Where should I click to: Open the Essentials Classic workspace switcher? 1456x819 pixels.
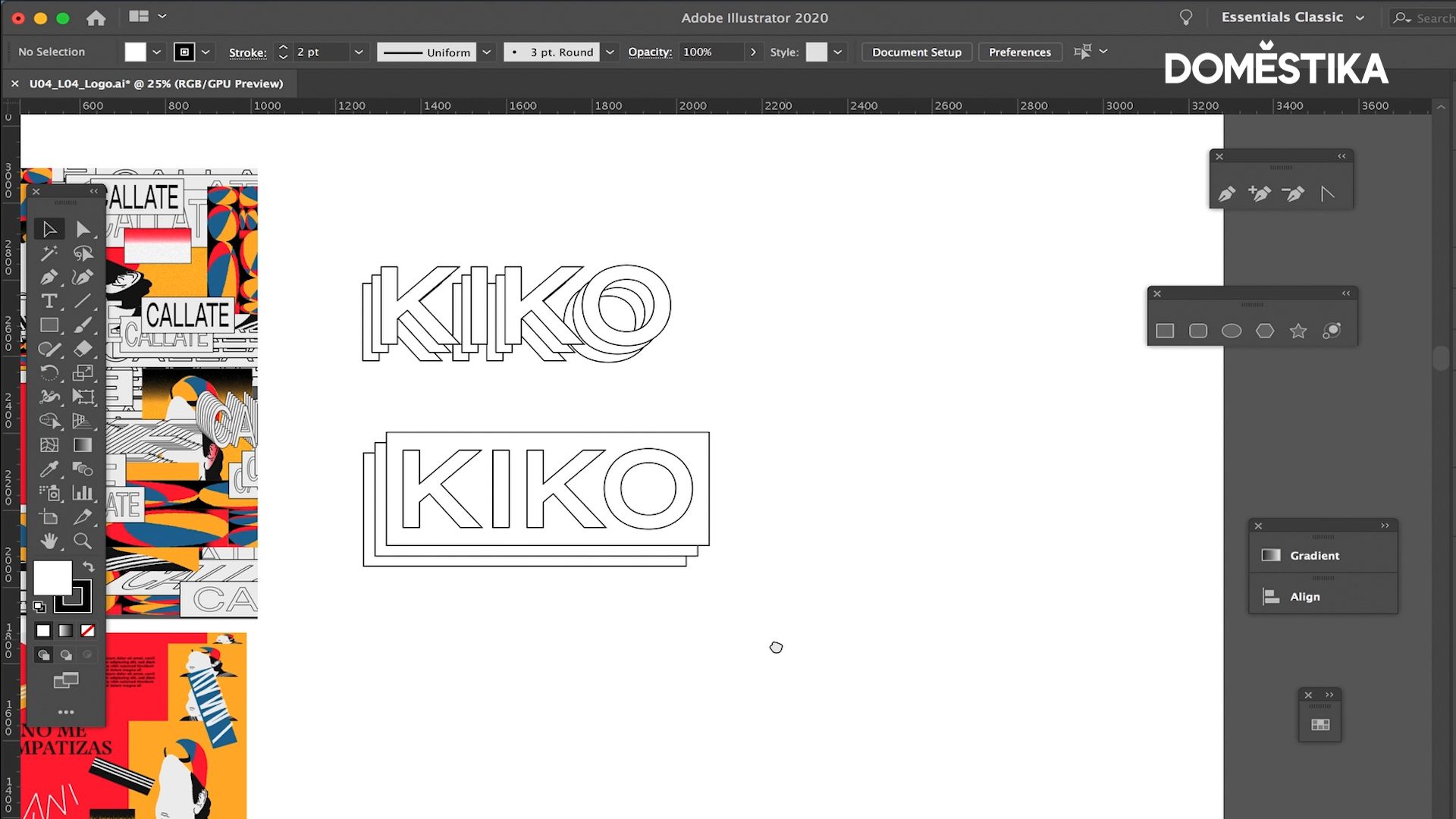tap(1293, 17)
